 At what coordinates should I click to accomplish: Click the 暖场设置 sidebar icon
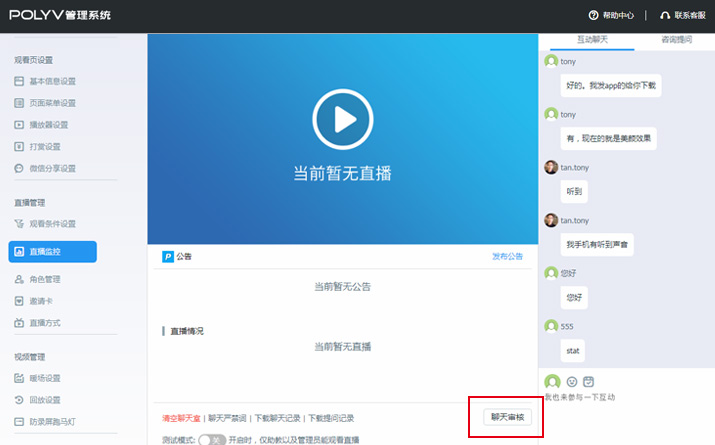click(19, 378)
